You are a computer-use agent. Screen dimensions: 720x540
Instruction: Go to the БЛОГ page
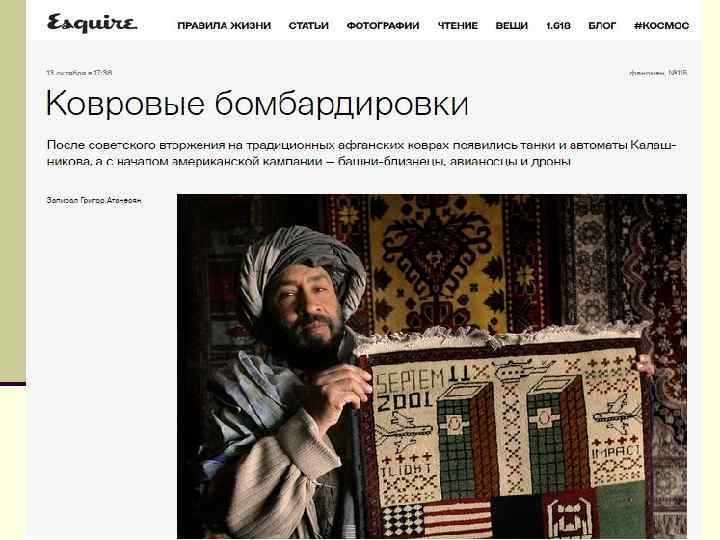pos(602,26)
